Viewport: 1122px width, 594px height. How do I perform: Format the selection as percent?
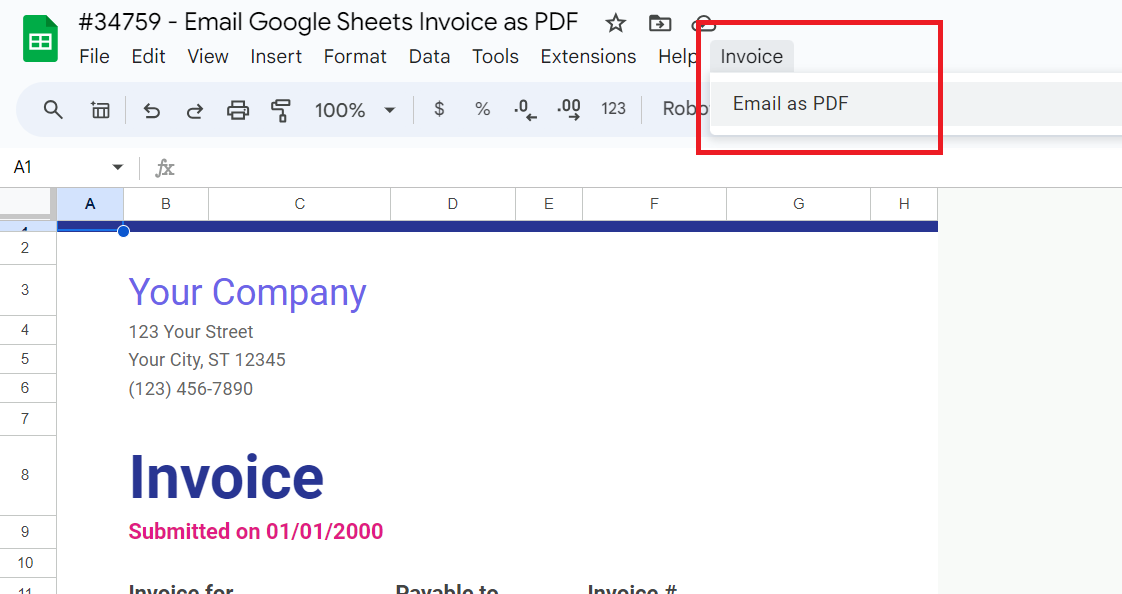pos(482,110)
